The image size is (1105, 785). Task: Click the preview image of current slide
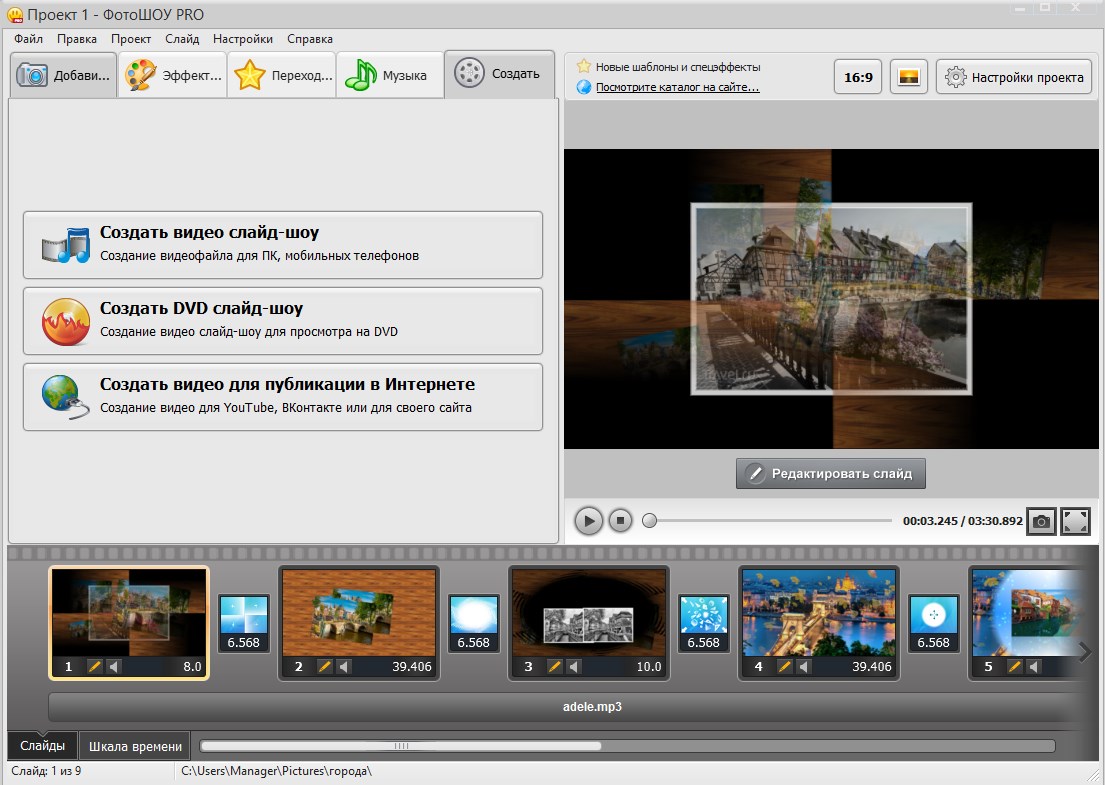[831, 299]
